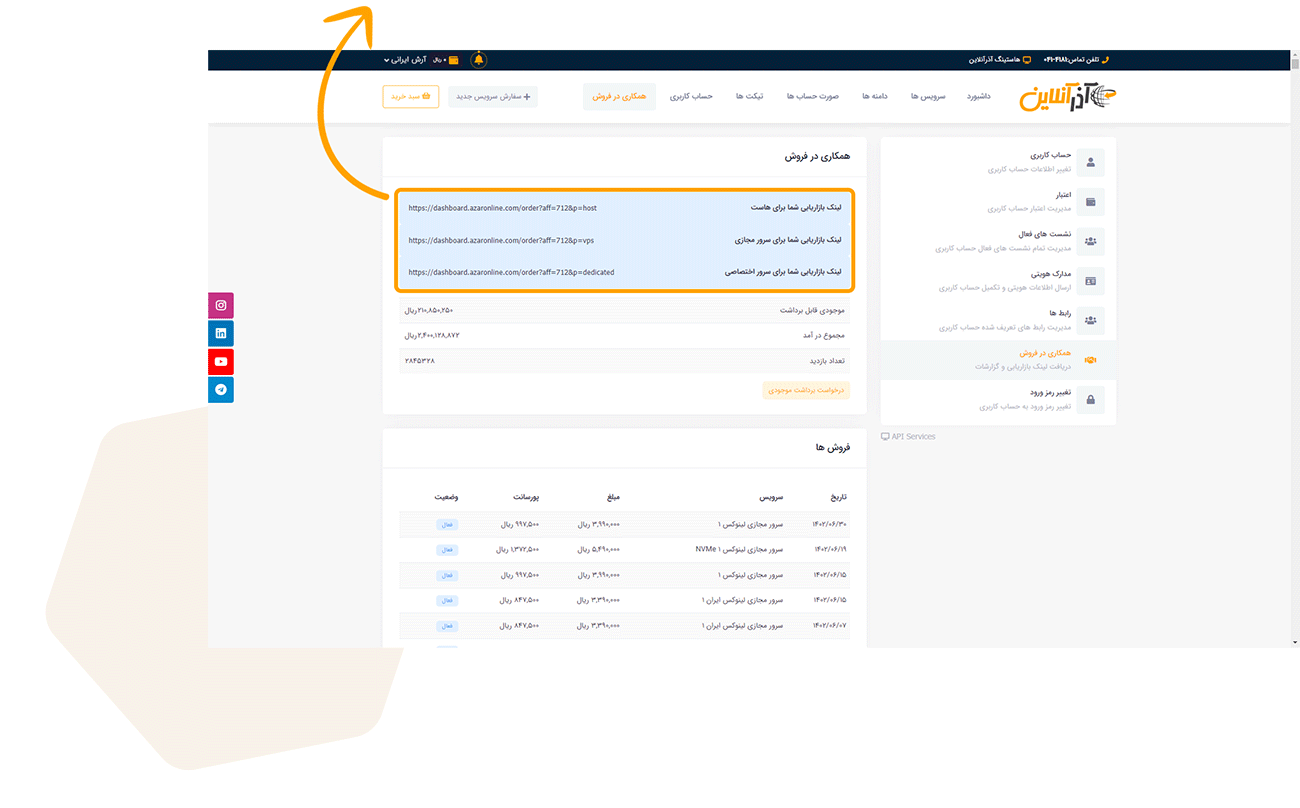The image size is (1300, 808).
Task: Click the lock icon for password change
Action: pyautogui.click(x=1090, y=400)
